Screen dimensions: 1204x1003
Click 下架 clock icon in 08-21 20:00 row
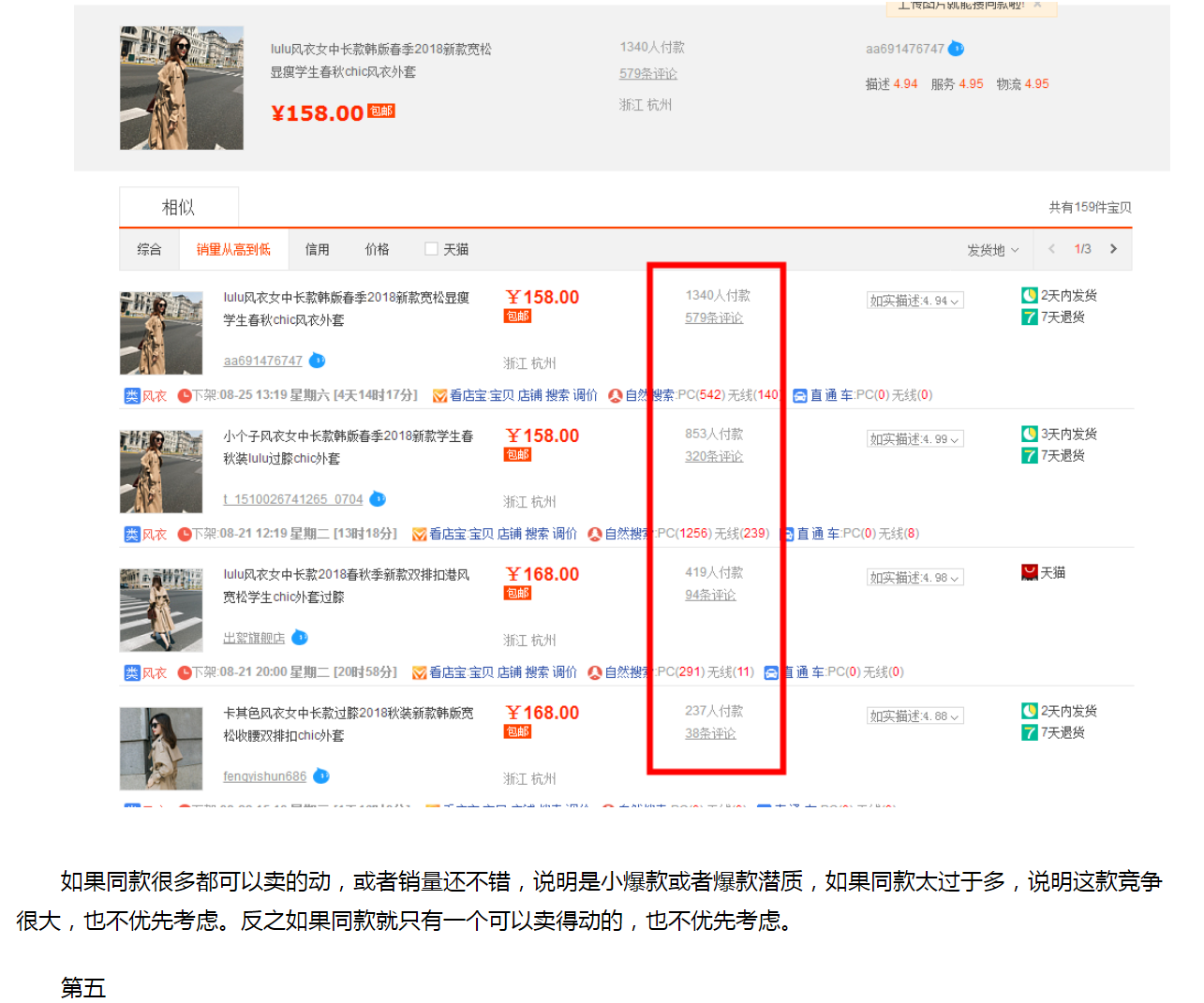coord(185,673)
